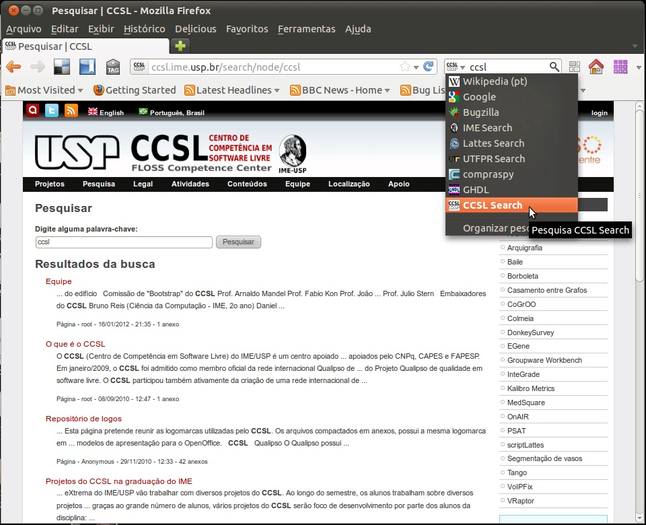Choose compraspy search engine
Screen dimensions: 646x525
click(511, 174)
